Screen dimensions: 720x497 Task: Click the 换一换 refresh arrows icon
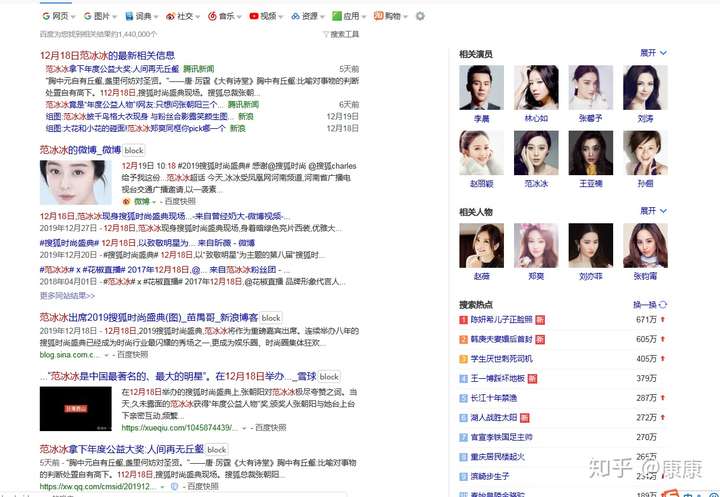point(663,305)
